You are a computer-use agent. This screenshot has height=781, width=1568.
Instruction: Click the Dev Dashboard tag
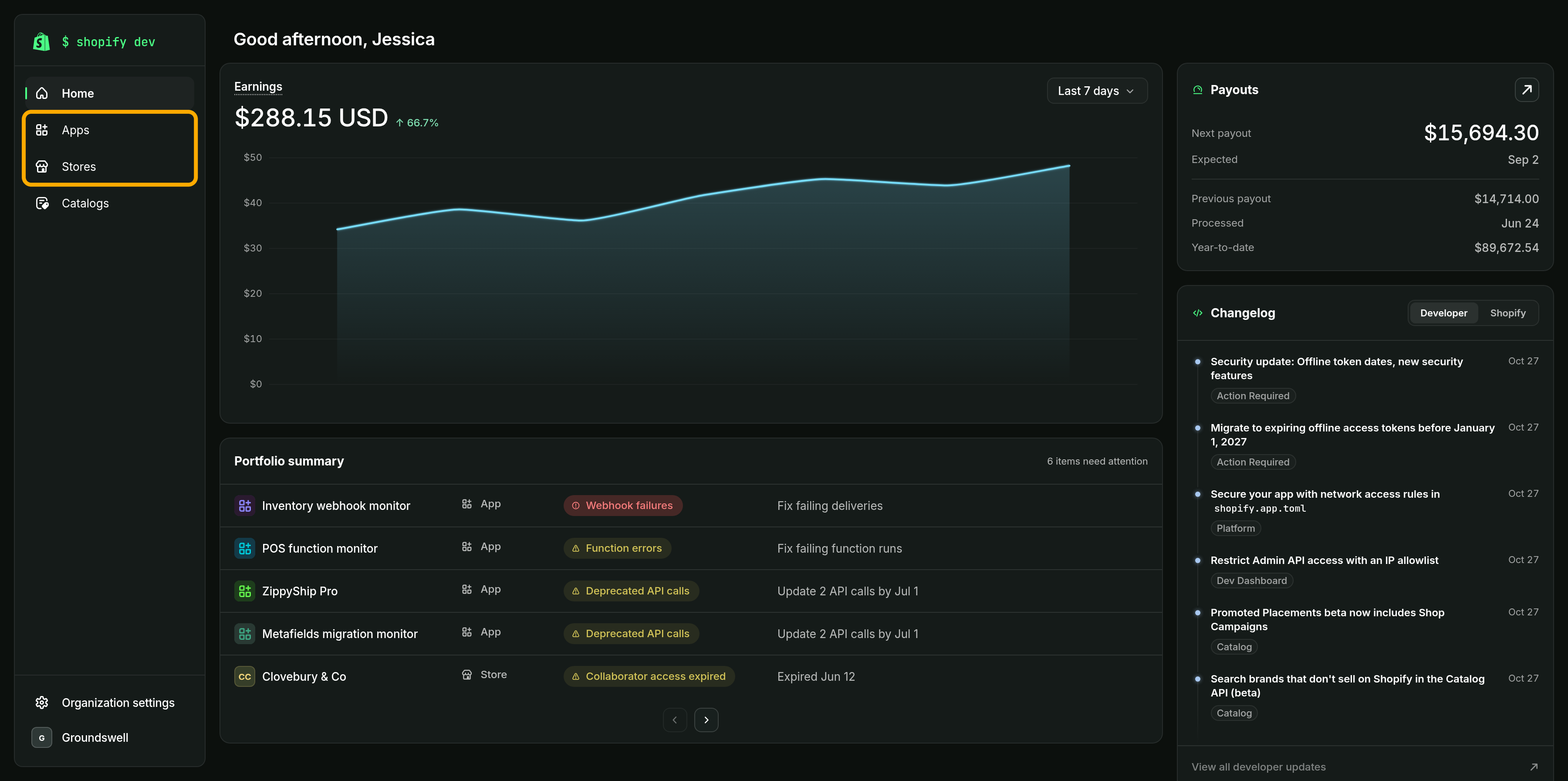1251,581
